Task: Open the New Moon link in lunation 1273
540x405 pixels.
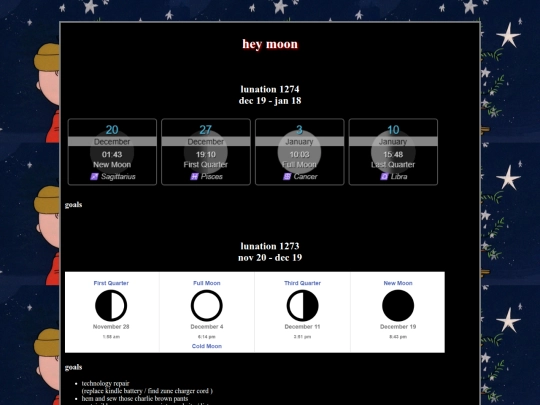Action: pyautogui.click(x=398, y=283)
